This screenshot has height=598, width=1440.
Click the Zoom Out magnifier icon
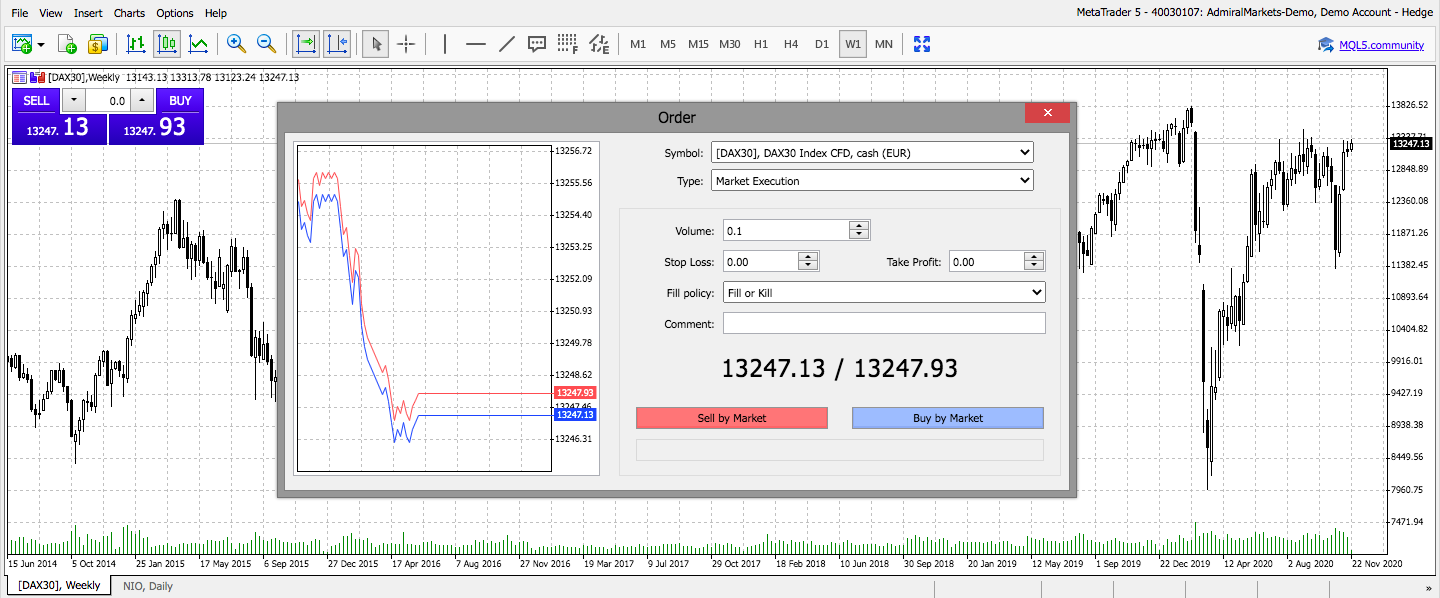click(x=266, y=44)
